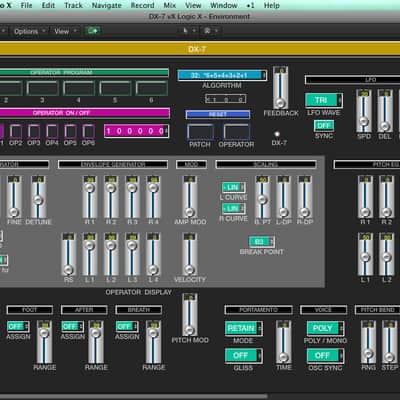Toggle the BREATH ASSIGN switch showing OFF
Viewport: 400px width, 400px height.
point(127,326)
